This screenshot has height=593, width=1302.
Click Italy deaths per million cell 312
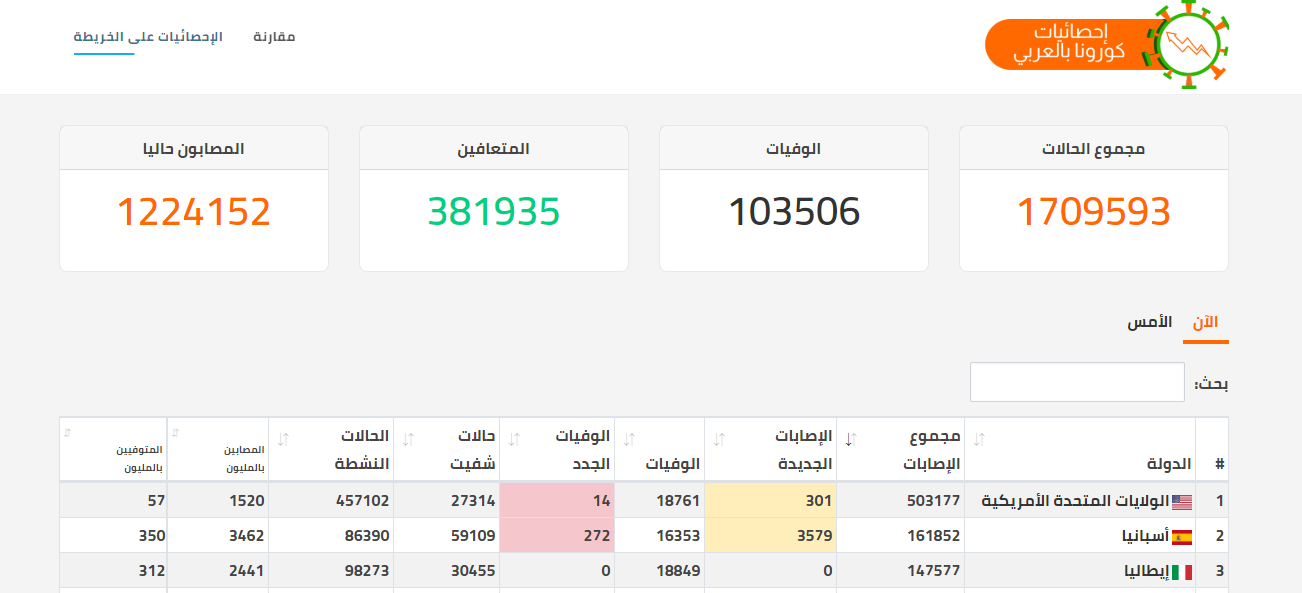(x=113, y=570)
